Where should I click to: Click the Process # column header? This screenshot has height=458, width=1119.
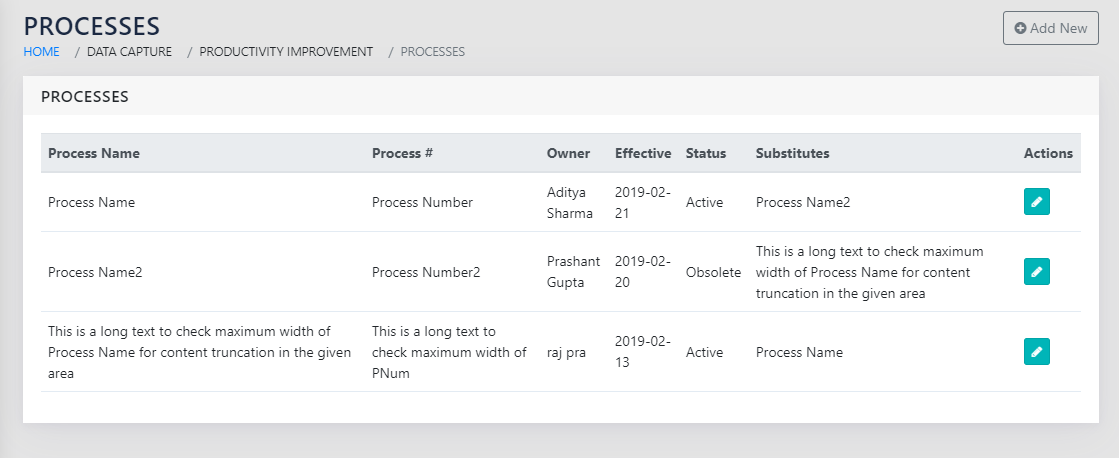coord(402,153)
